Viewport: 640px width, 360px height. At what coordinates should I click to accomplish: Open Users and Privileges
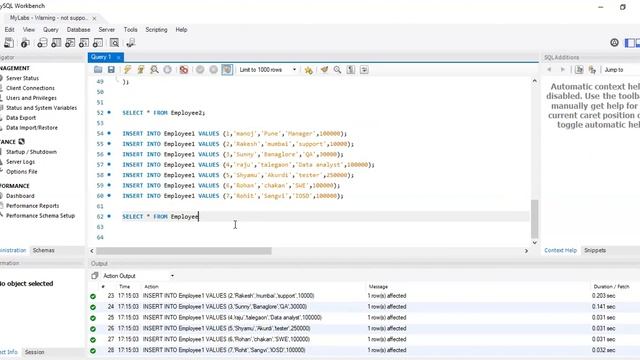point(31,98)
